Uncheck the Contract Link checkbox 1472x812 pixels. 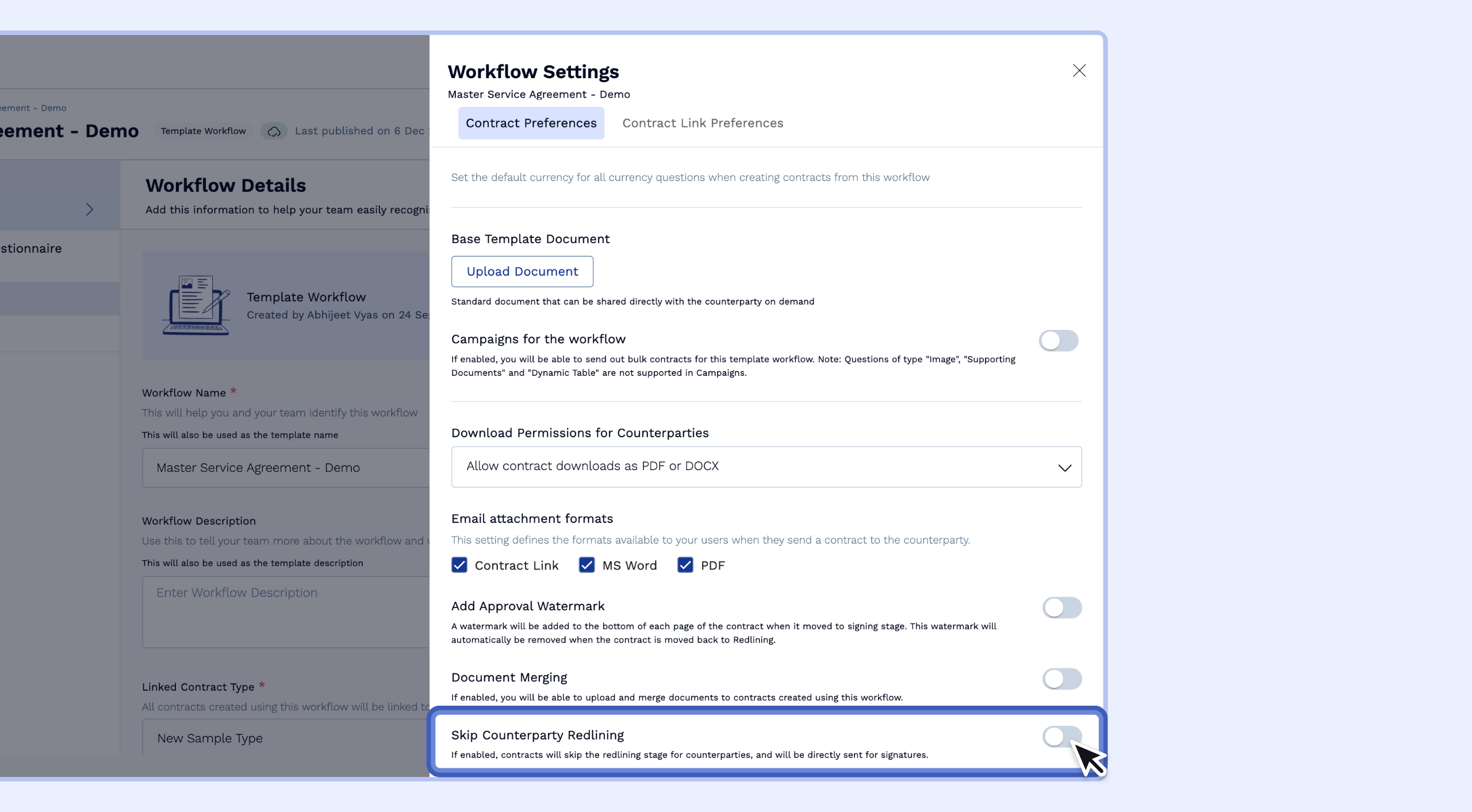pyautogui.click(x=459, y=565)
